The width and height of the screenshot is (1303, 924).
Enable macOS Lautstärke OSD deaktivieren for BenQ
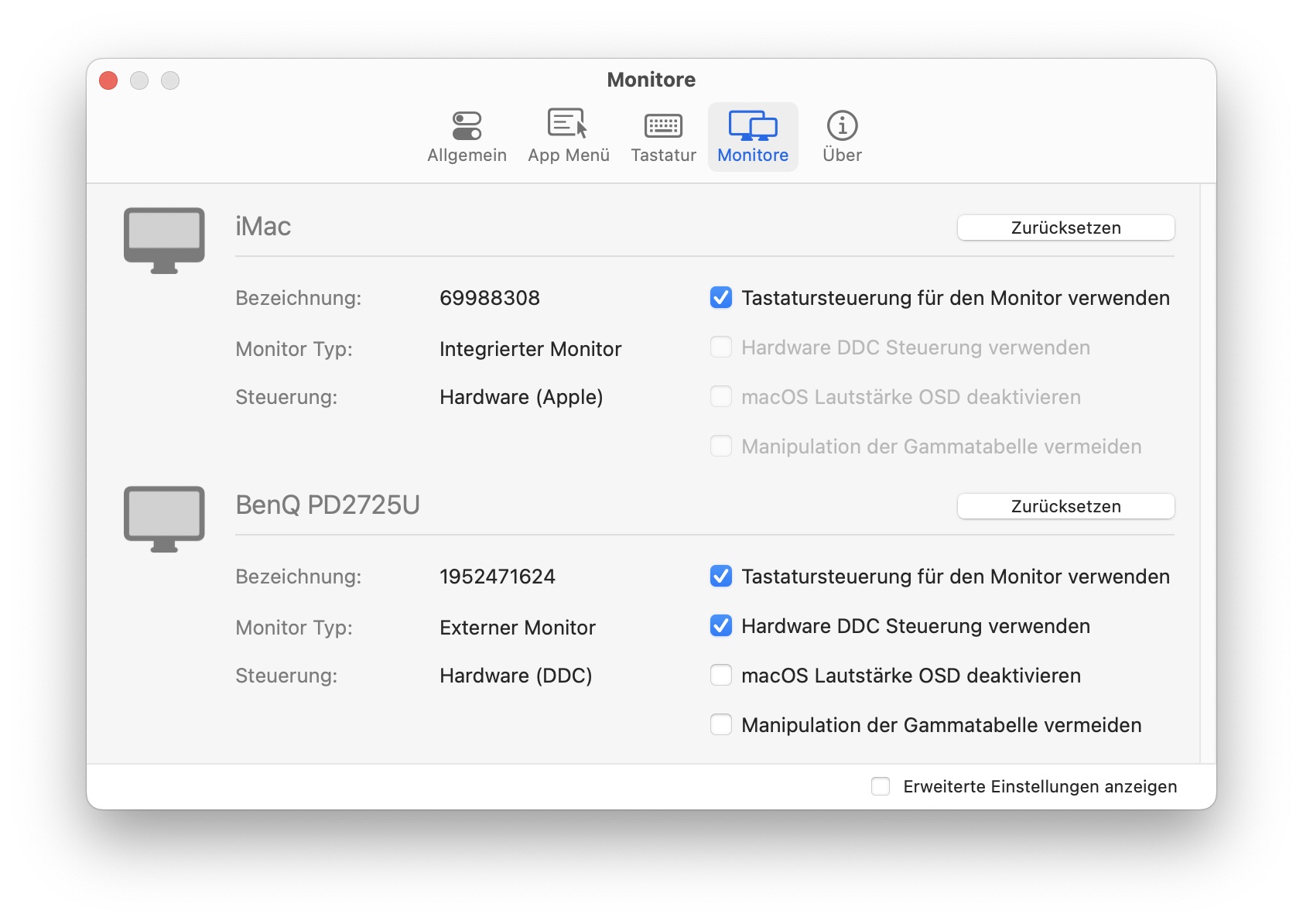point(720,675)
